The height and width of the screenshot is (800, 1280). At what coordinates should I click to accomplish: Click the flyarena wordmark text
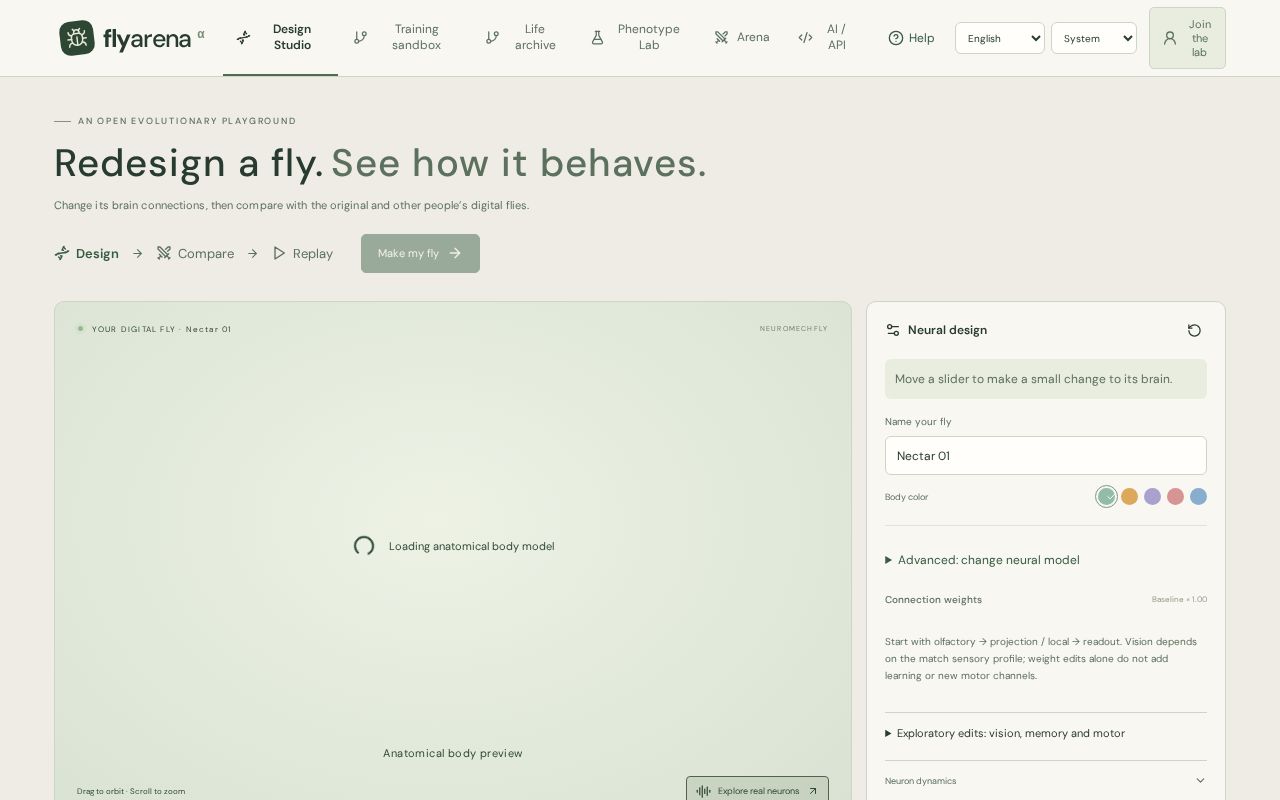pos(147,39)
